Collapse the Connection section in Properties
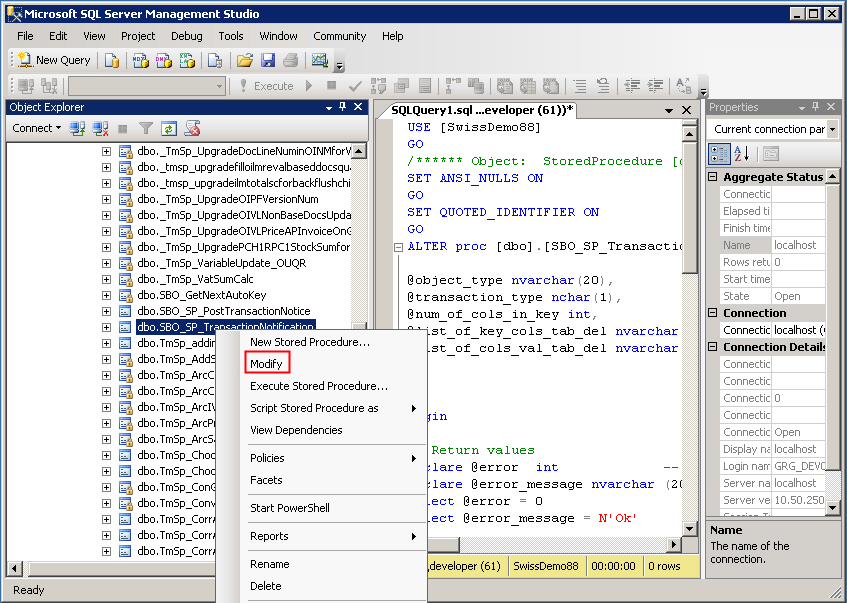The height and width of the screenshot is (603, 847). (713, 313)
